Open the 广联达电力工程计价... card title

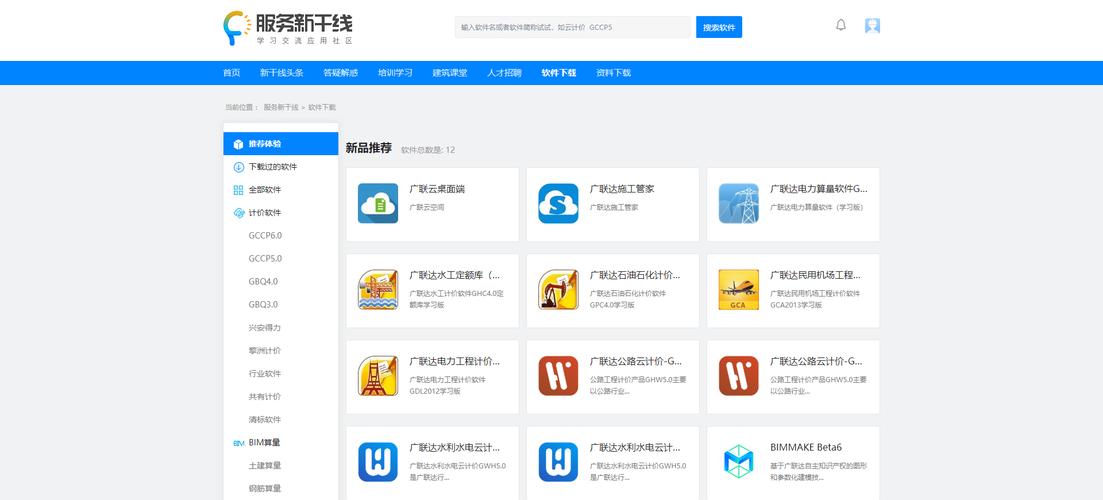pos(454,361)
